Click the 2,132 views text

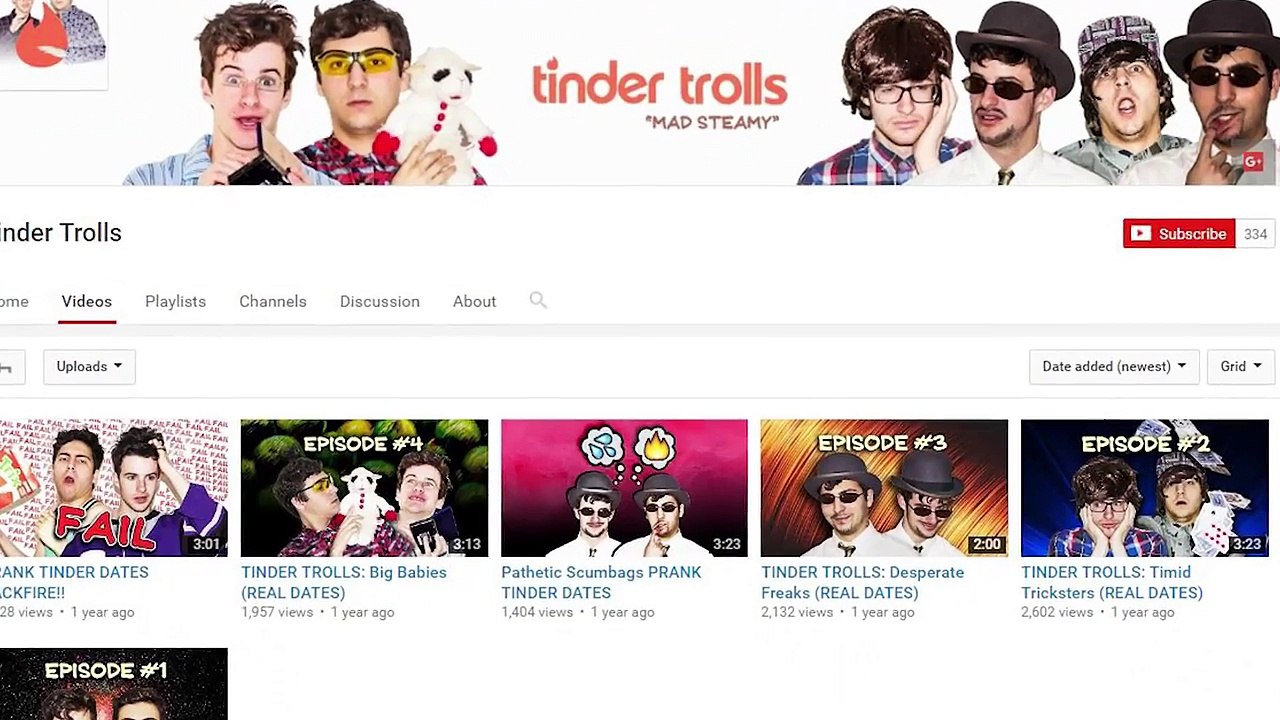coord(797,612)
